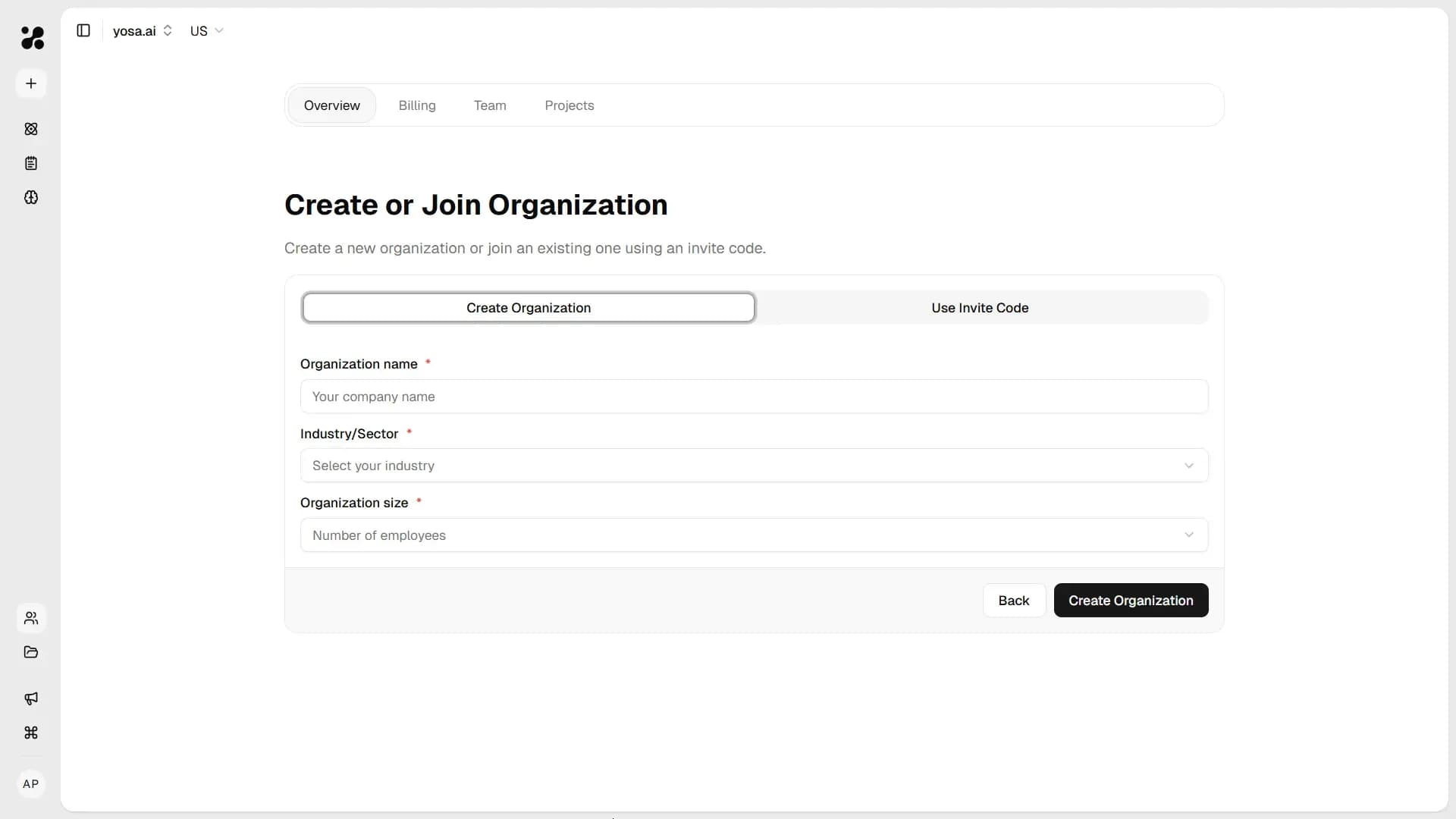Select the notepad icon in the sidebar
The width and height of the screenshot is (1456, 819).
tap(31, 163)
